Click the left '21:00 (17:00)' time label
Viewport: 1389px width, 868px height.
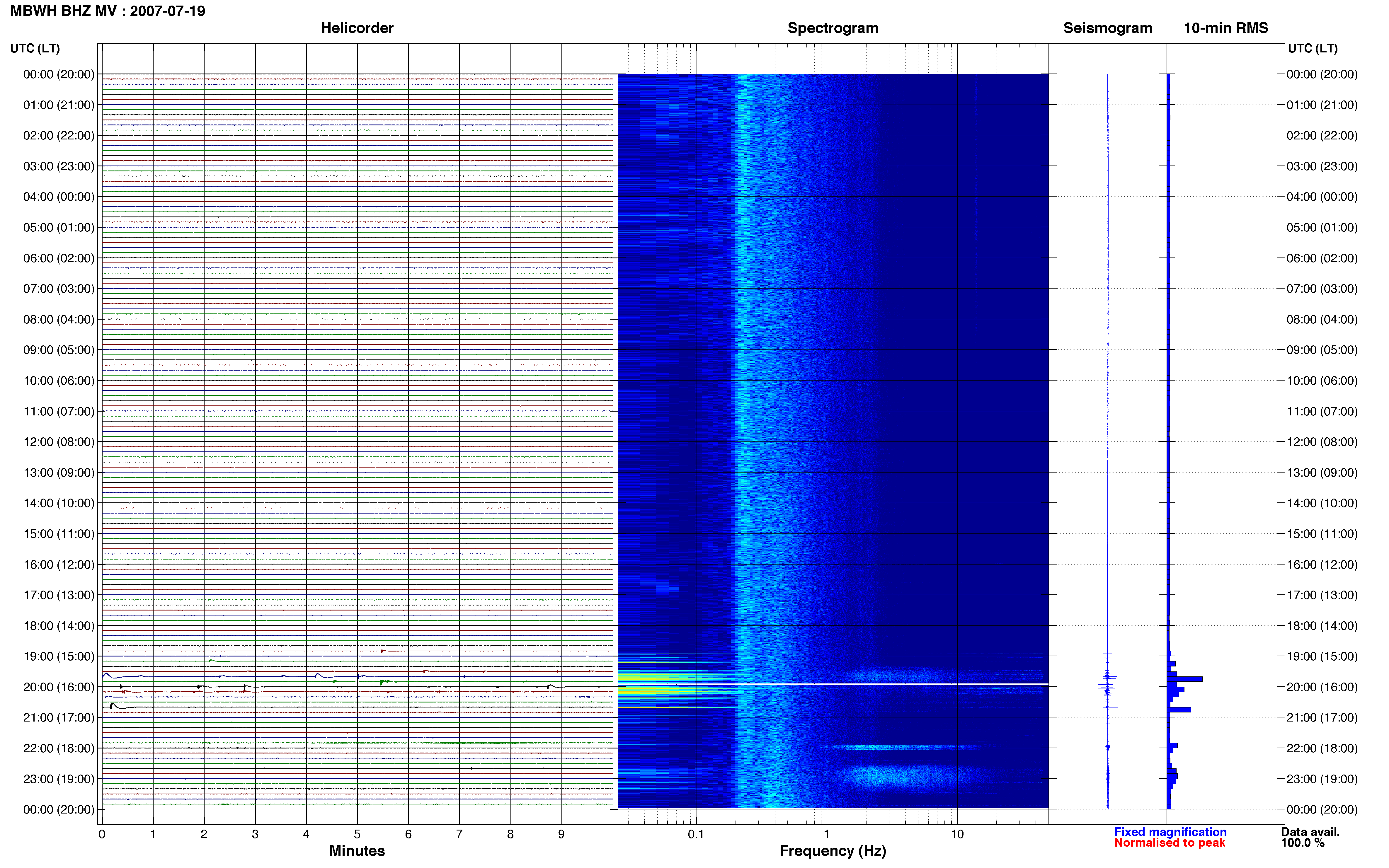[x=59, y=718]
